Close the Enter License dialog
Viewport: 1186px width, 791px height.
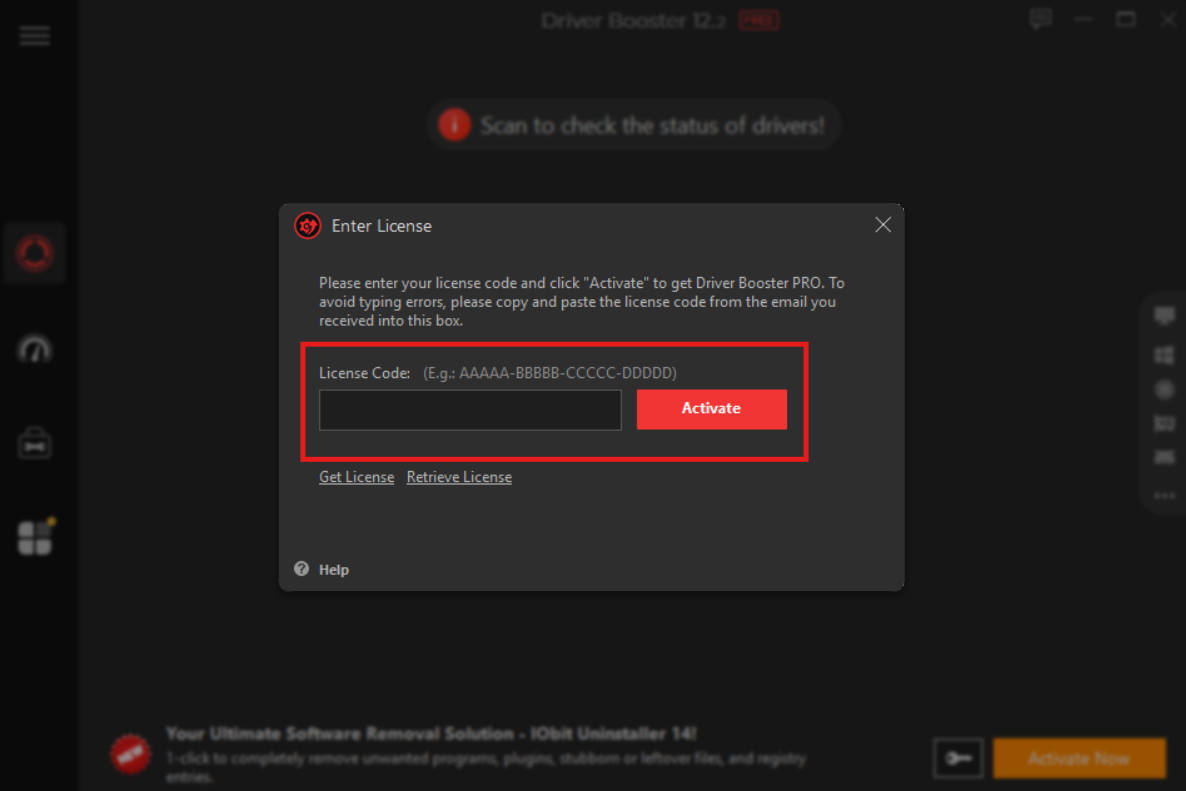point(883,225)
